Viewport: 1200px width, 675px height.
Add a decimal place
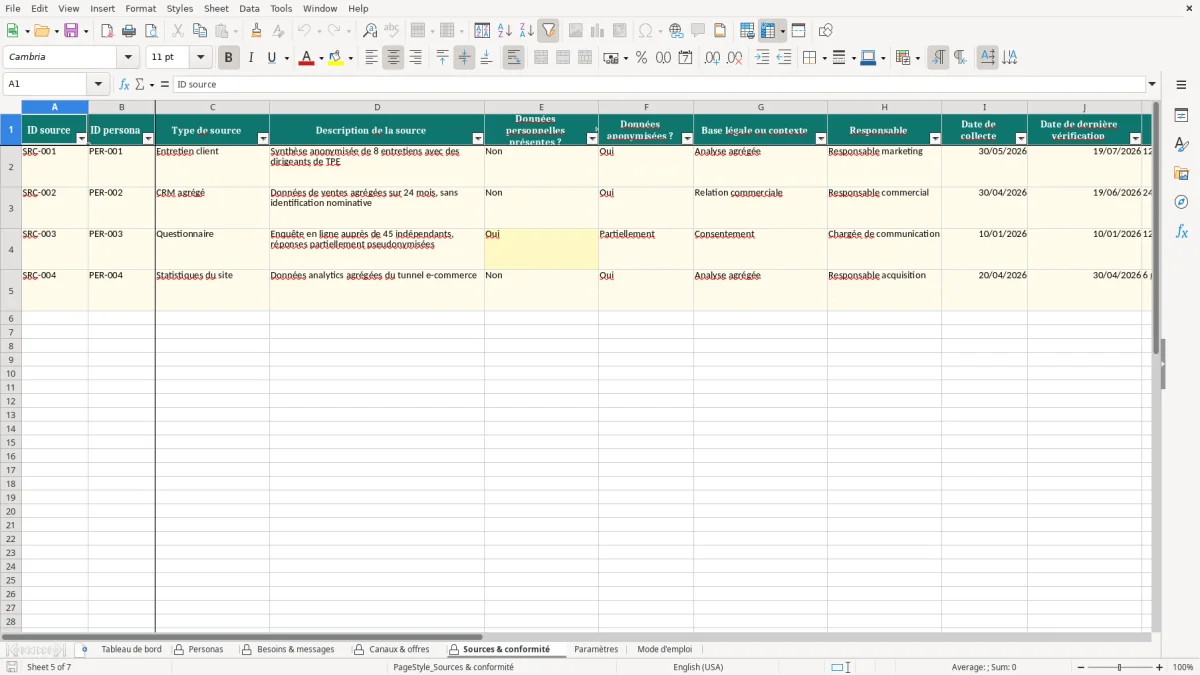pyautogui.click(x=712, y=58)
